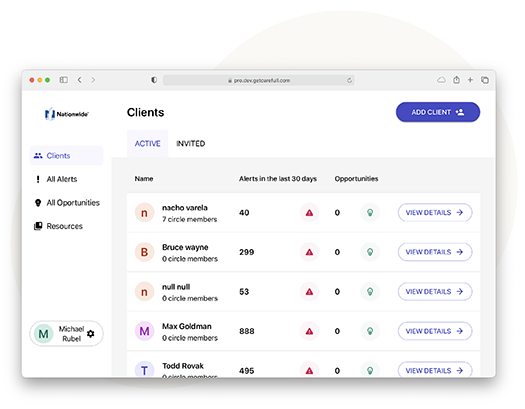This screenshot has height=409, width=525.
Task: Go forward in the browser
Action: pyautogui.click(x=93, y=80)
